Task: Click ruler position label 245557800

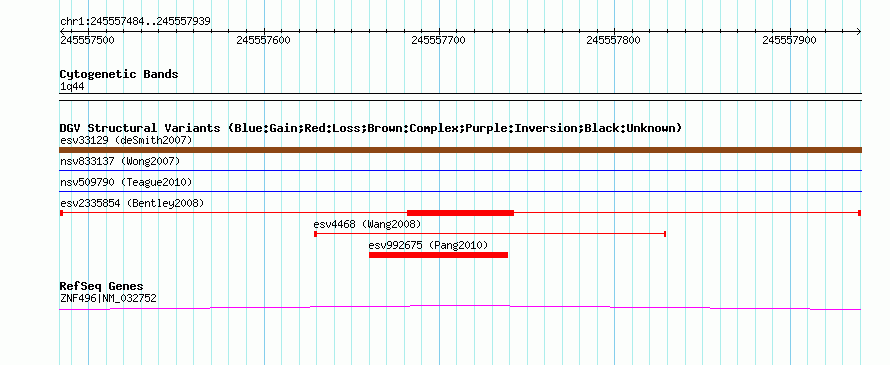Action: pos(614,40)
